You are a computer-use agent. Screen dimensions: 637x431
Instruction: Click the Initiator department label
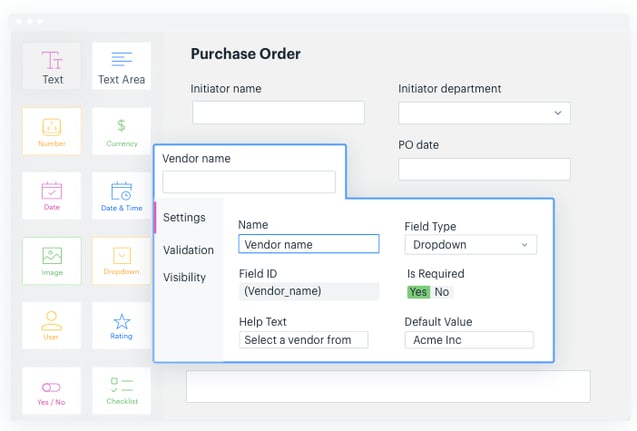[x=450, y=89]
